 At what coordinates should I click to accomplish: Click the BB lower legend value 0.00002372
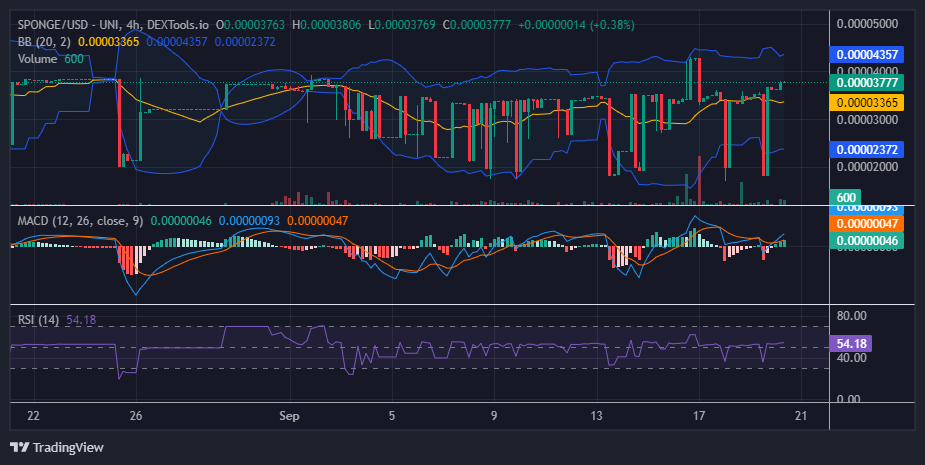click(245, 42)
